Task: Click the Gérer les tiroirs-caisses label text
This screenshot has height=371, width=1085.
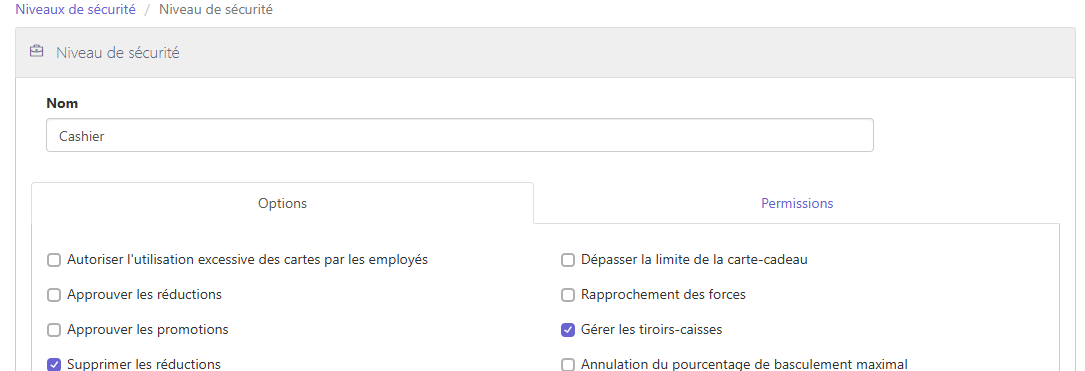Action: click(x=652, y=329)
